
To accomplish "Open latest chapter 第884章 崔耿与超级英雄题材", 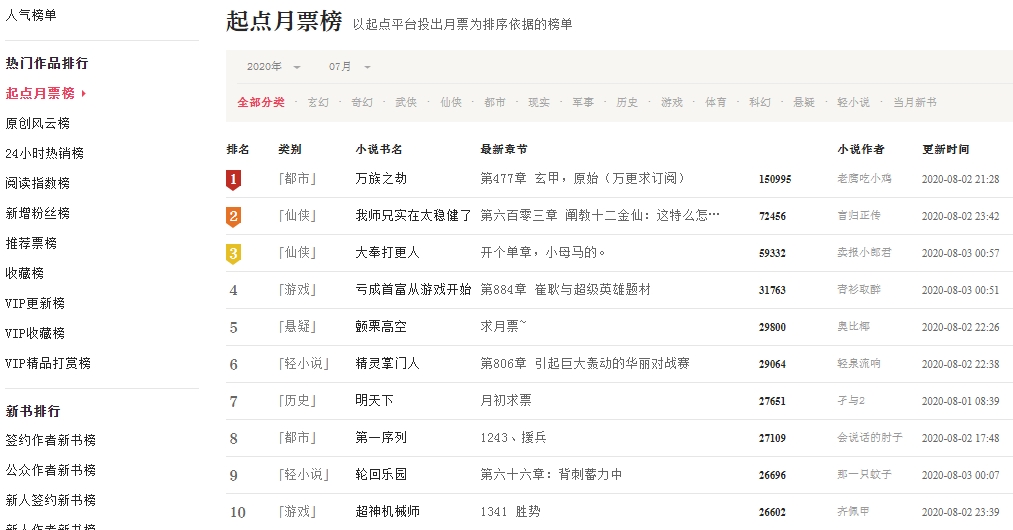I will coord(565,290).
